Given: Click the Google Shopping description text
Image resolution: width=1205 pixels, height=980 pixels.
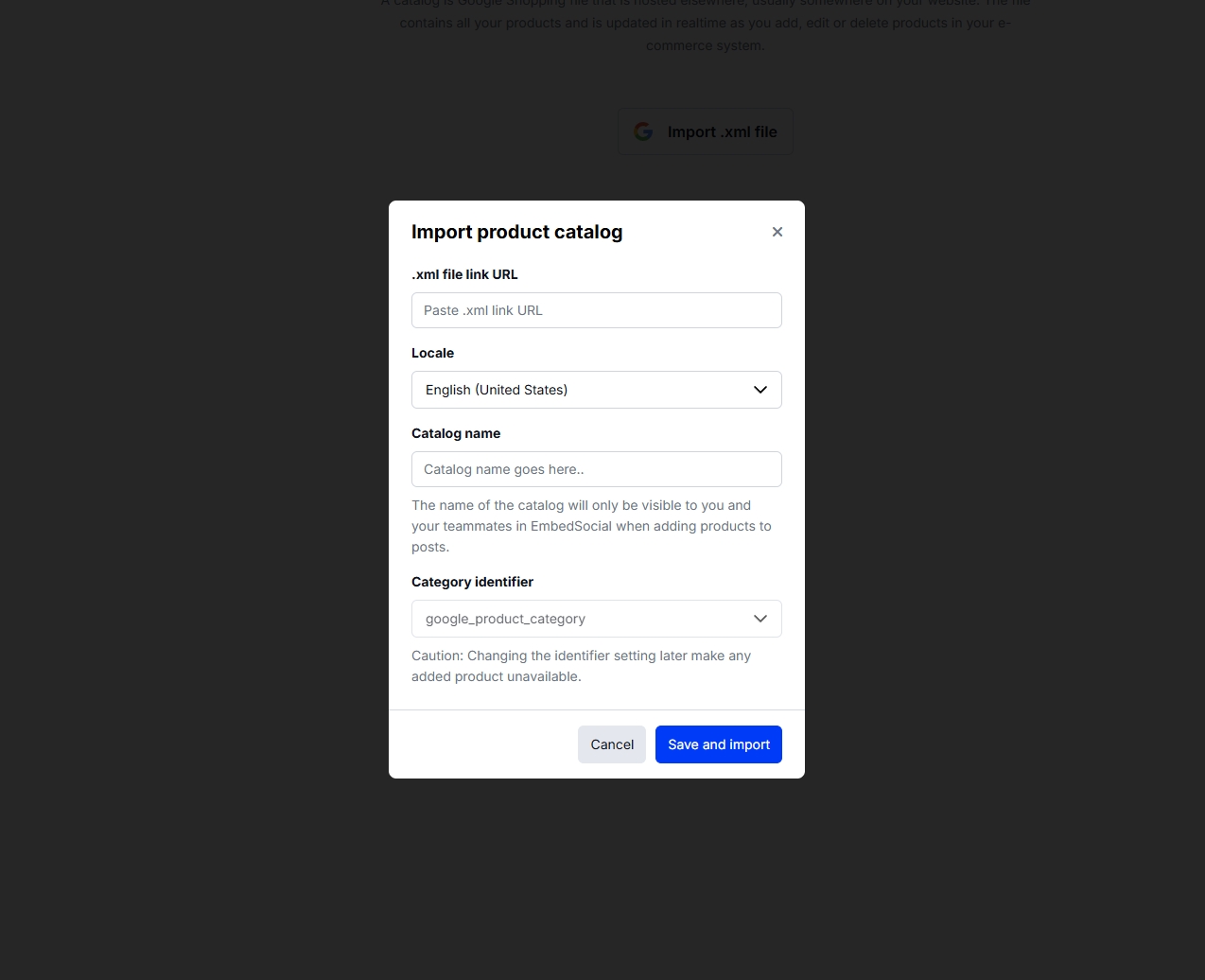Looking at the screenshot, I should click(x=705, y=23).
